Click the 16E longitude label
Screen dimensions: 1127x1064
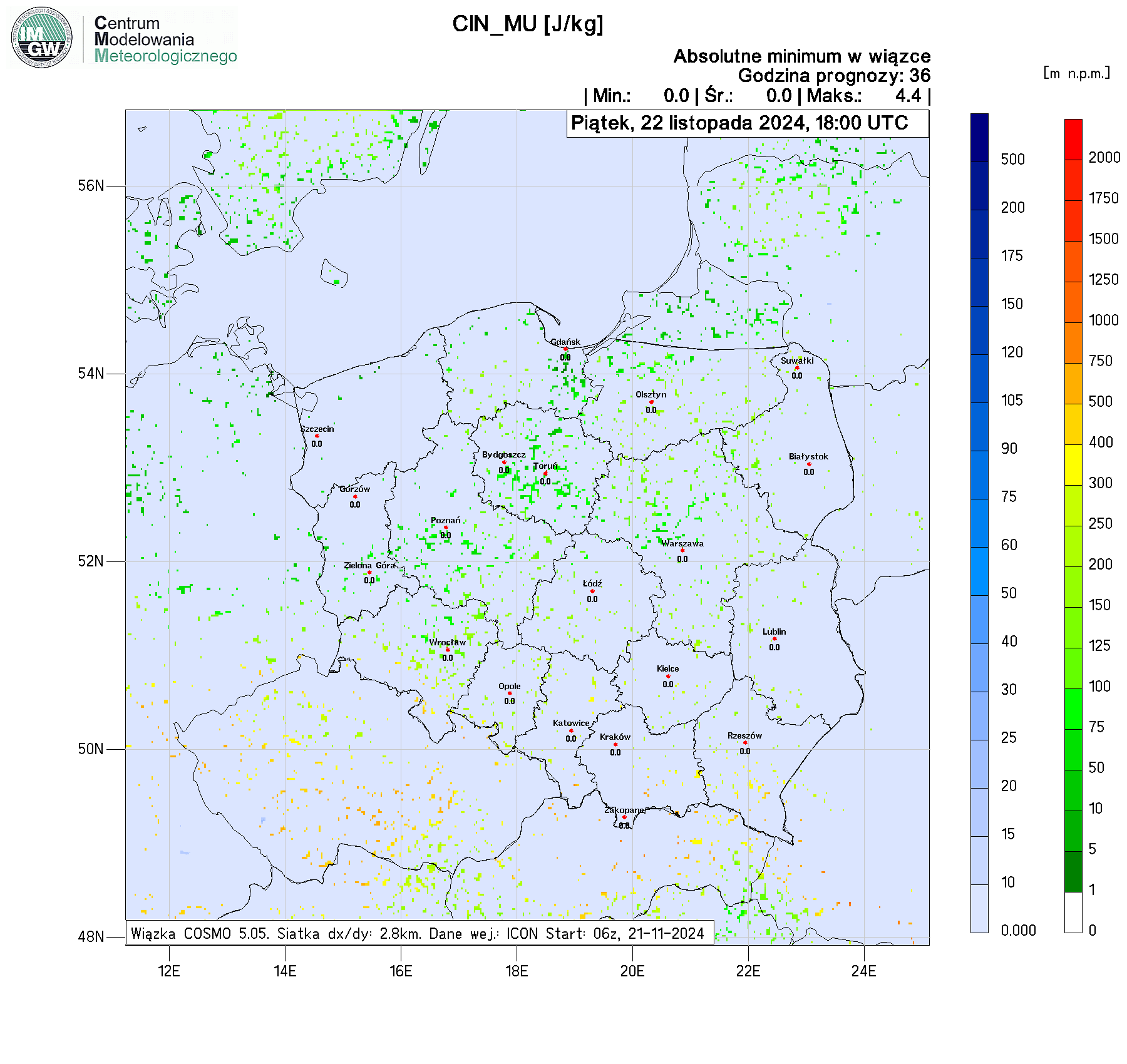[401, 971]
